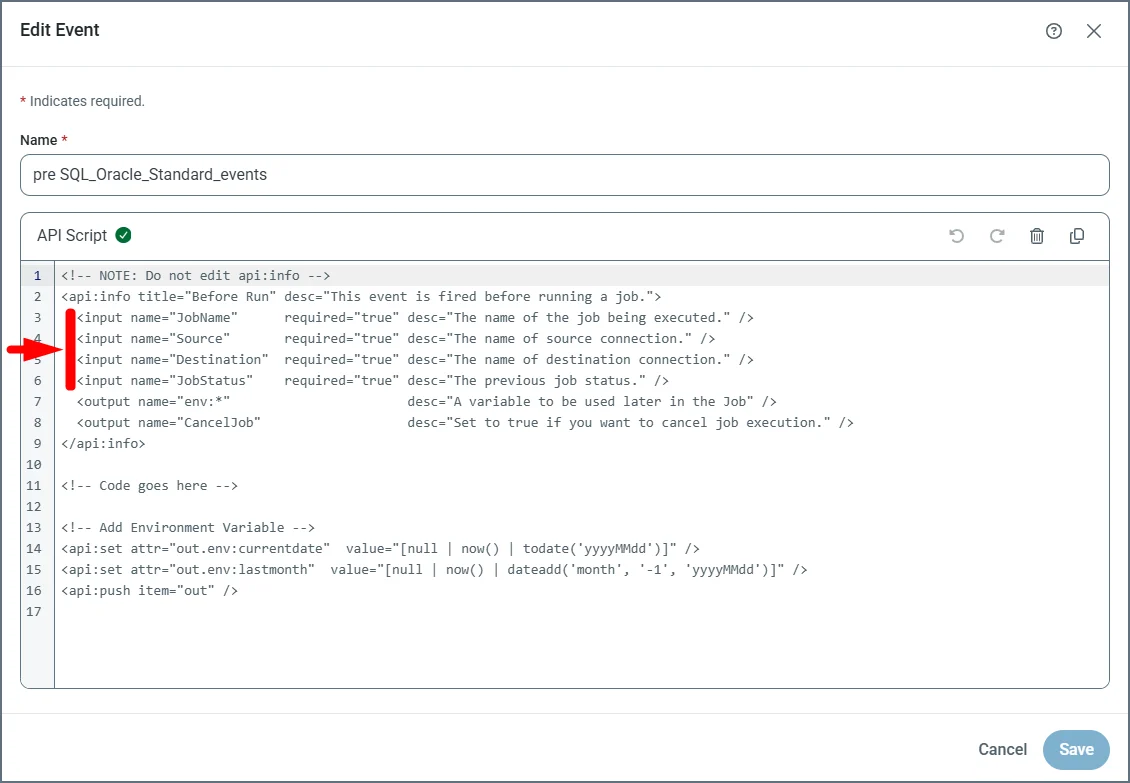
Task: Click the CancelJob output line
Action: click(465, 422)
